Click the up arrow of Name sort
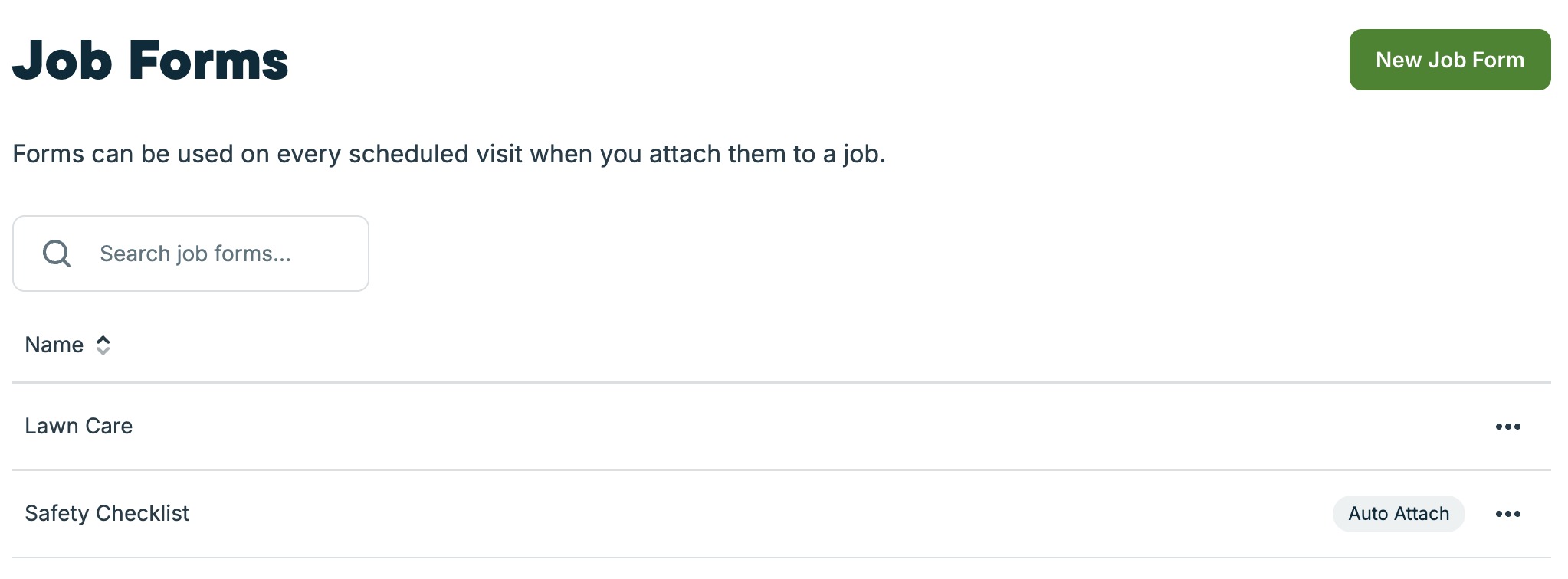This screenshot has width=1568, height=579. (103, 339)
